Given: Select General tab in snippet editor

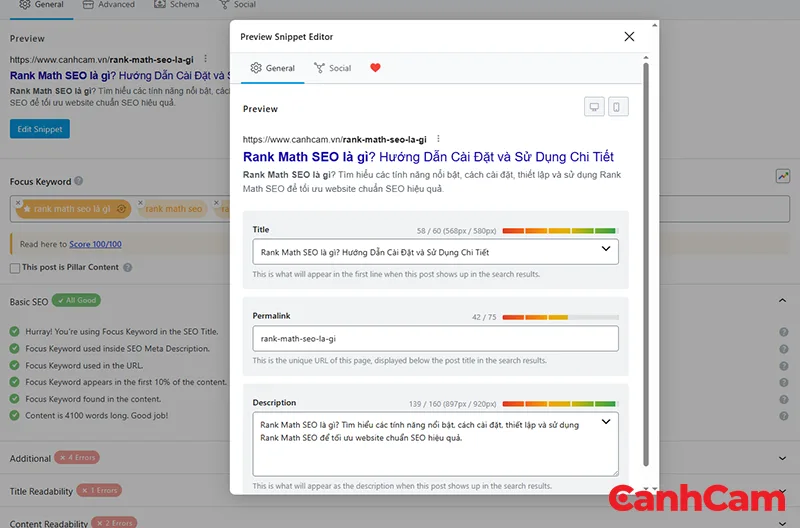Looking at the screenshot, I should pos(272,68).
